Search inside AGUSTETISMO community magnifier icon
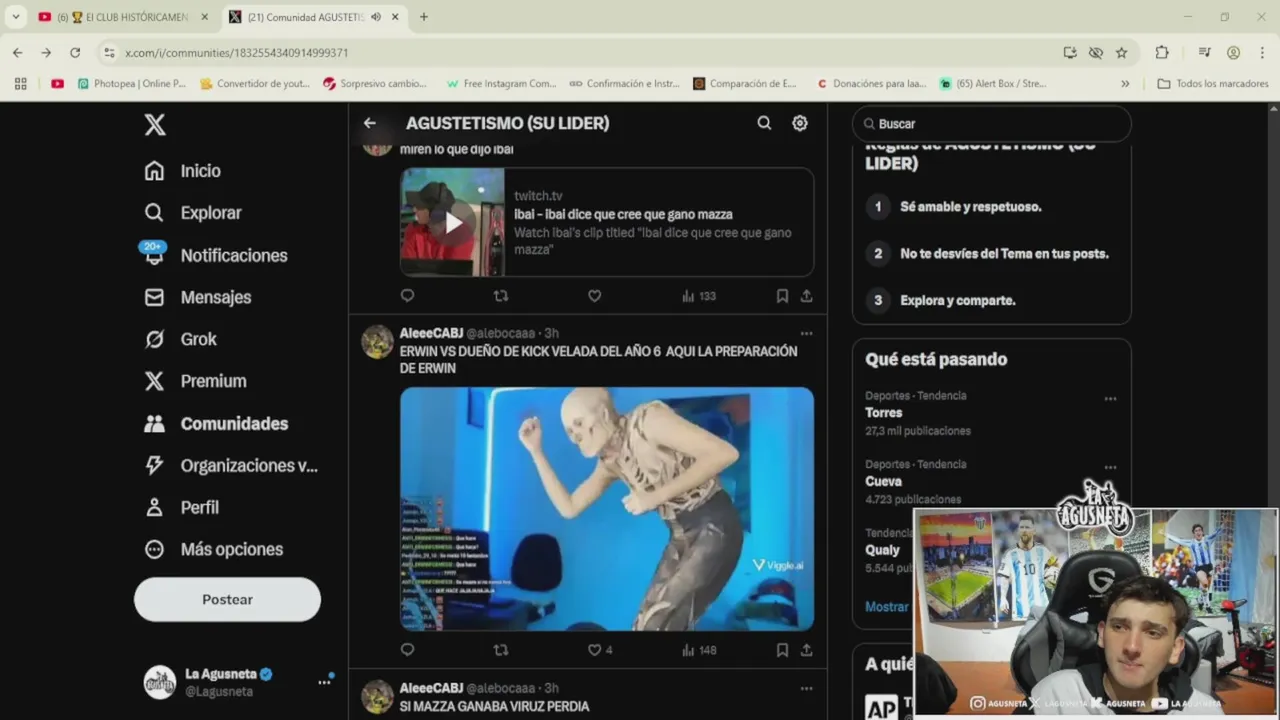The height and width of the screenshot is (720, 1280). [x=764, y=123]
